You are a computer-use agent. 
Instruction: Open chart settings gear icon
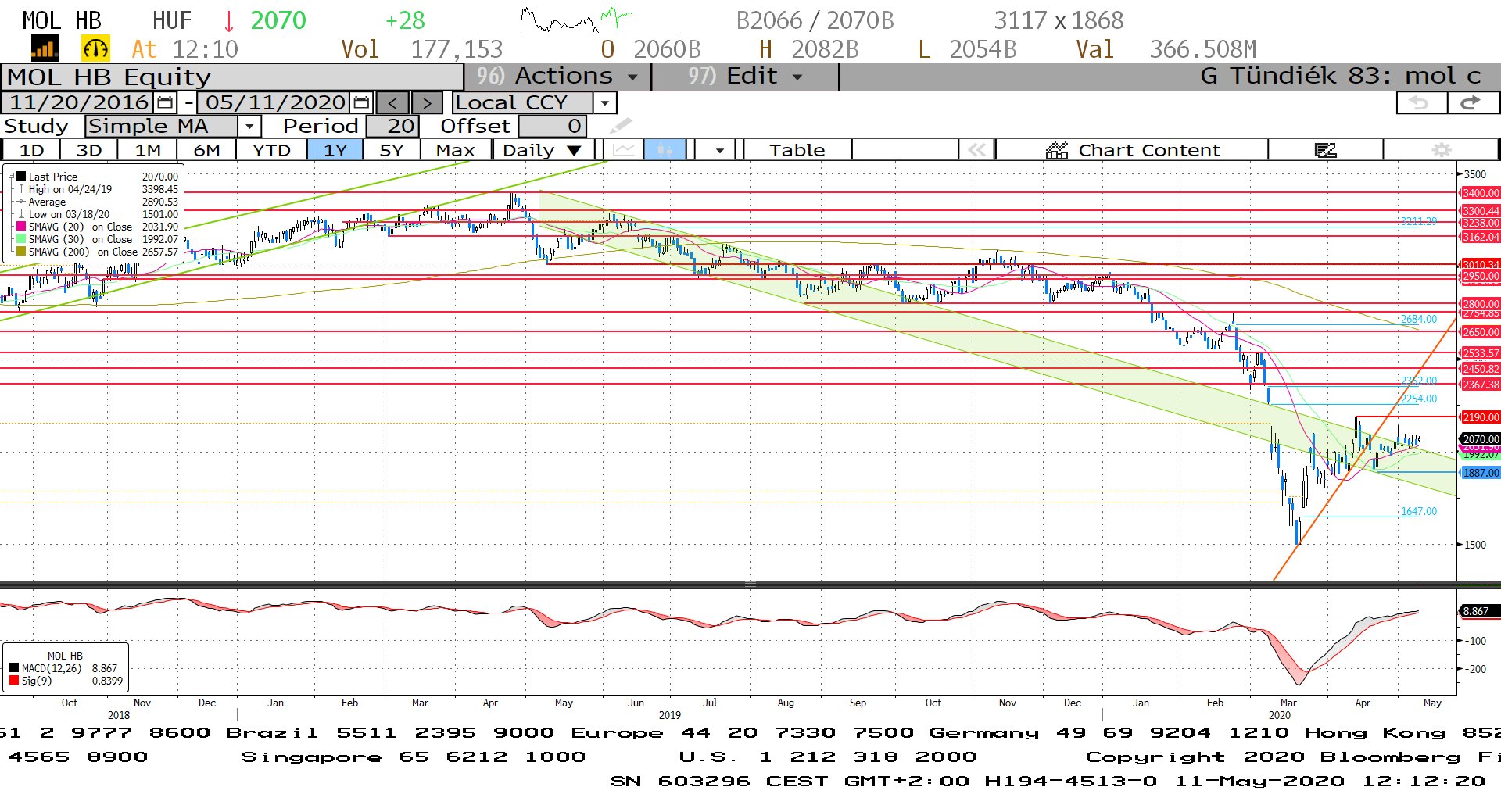click(x=1441, y=149)
